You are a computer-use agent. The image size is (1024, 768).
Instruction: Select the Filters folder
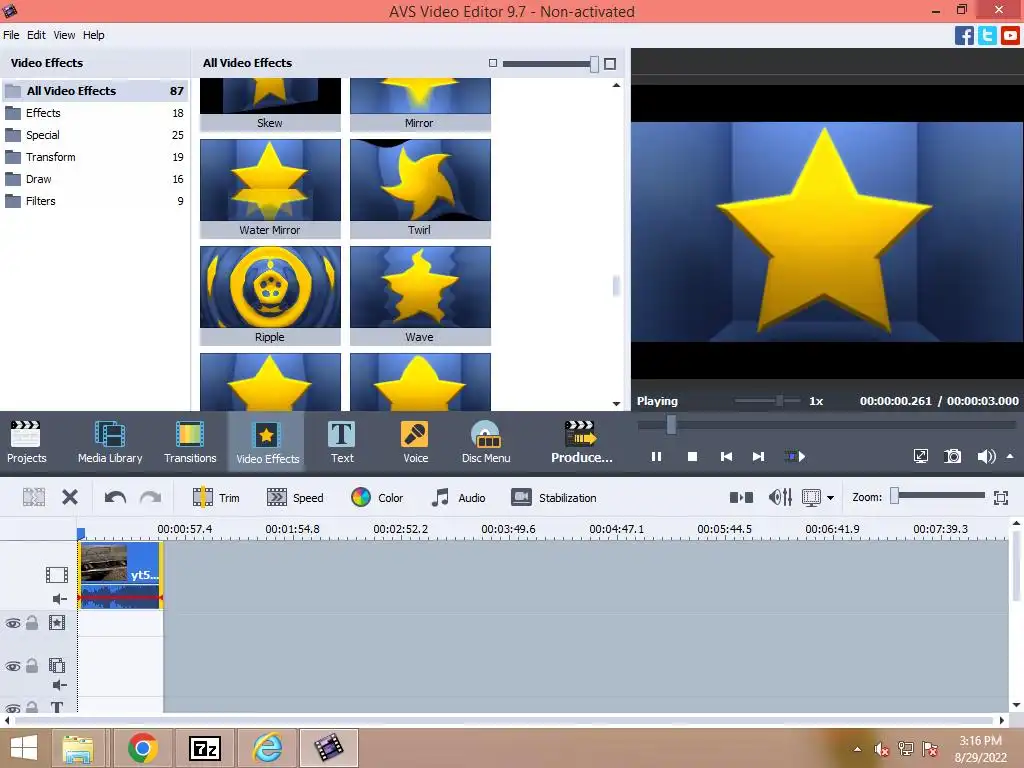coord(95,201)
